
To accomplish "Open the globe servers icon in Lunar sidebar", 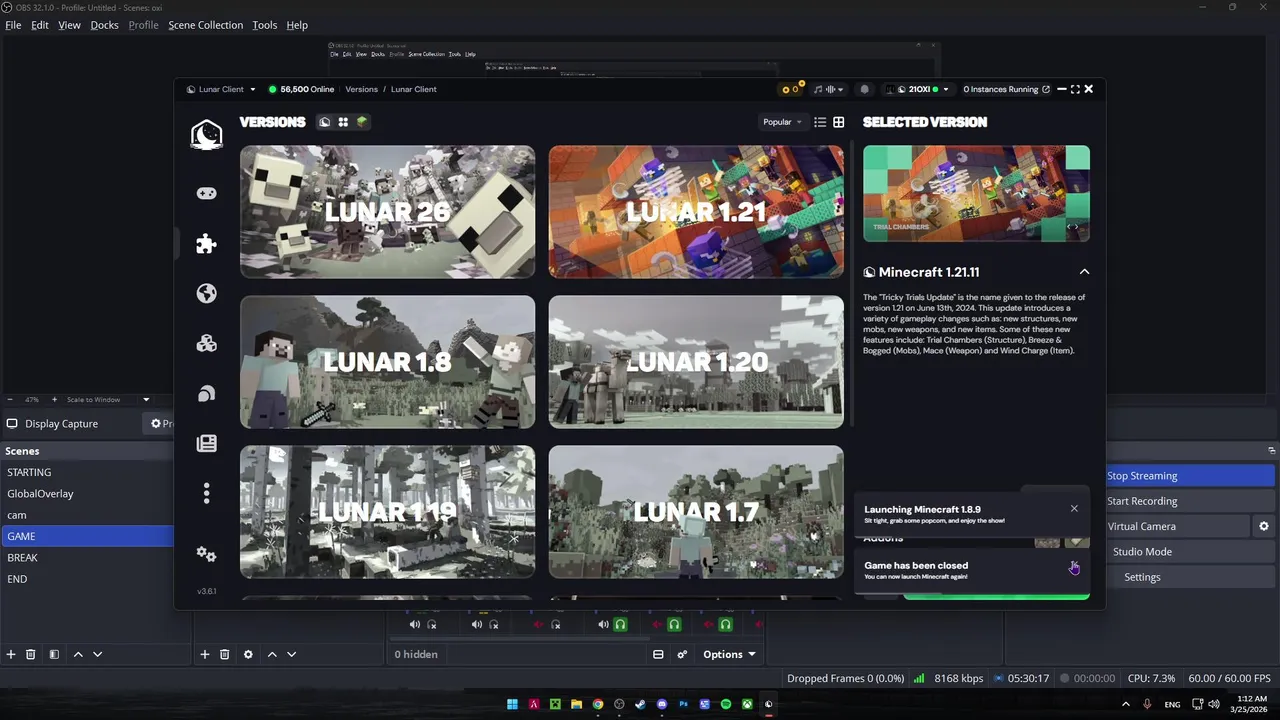I will click(206, 293).
